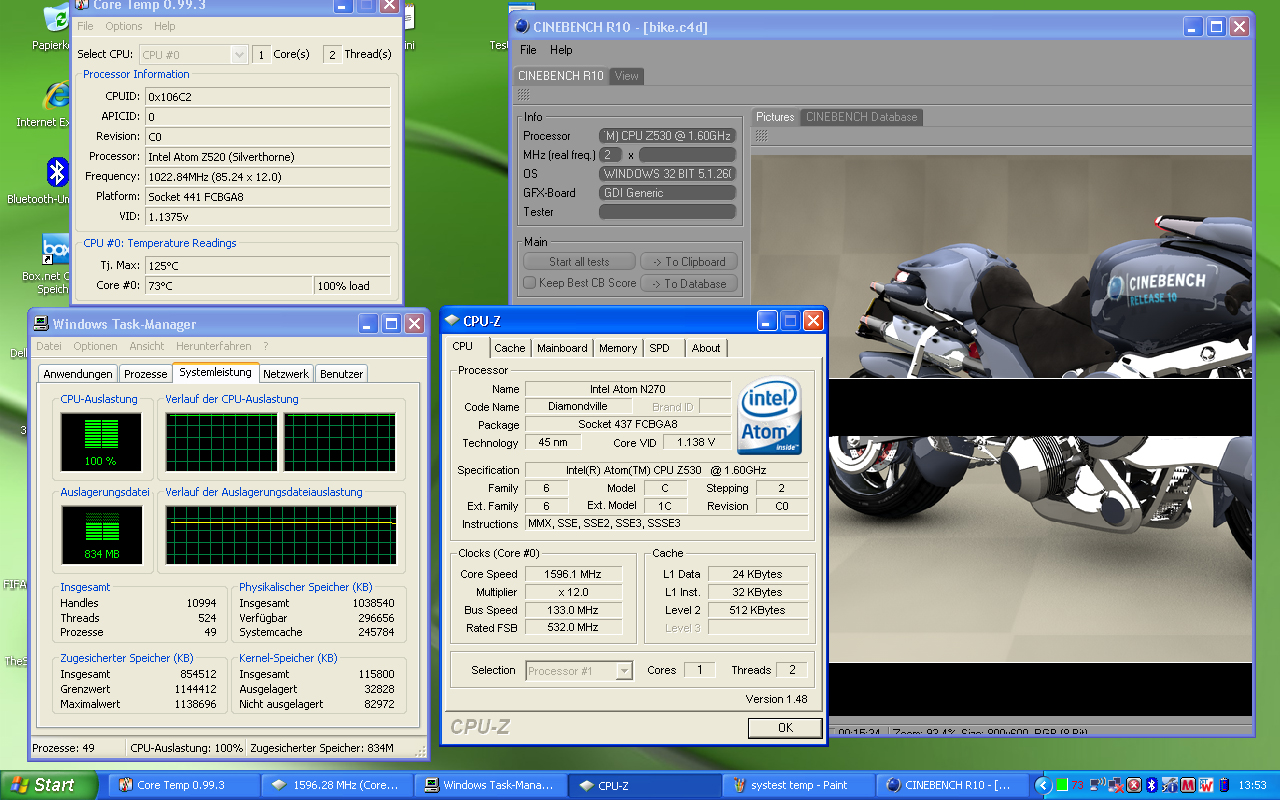Click the Intel Atom logo in CPU-Z
This screenshot has width=1280, height=800.
(x=769, y=417)
